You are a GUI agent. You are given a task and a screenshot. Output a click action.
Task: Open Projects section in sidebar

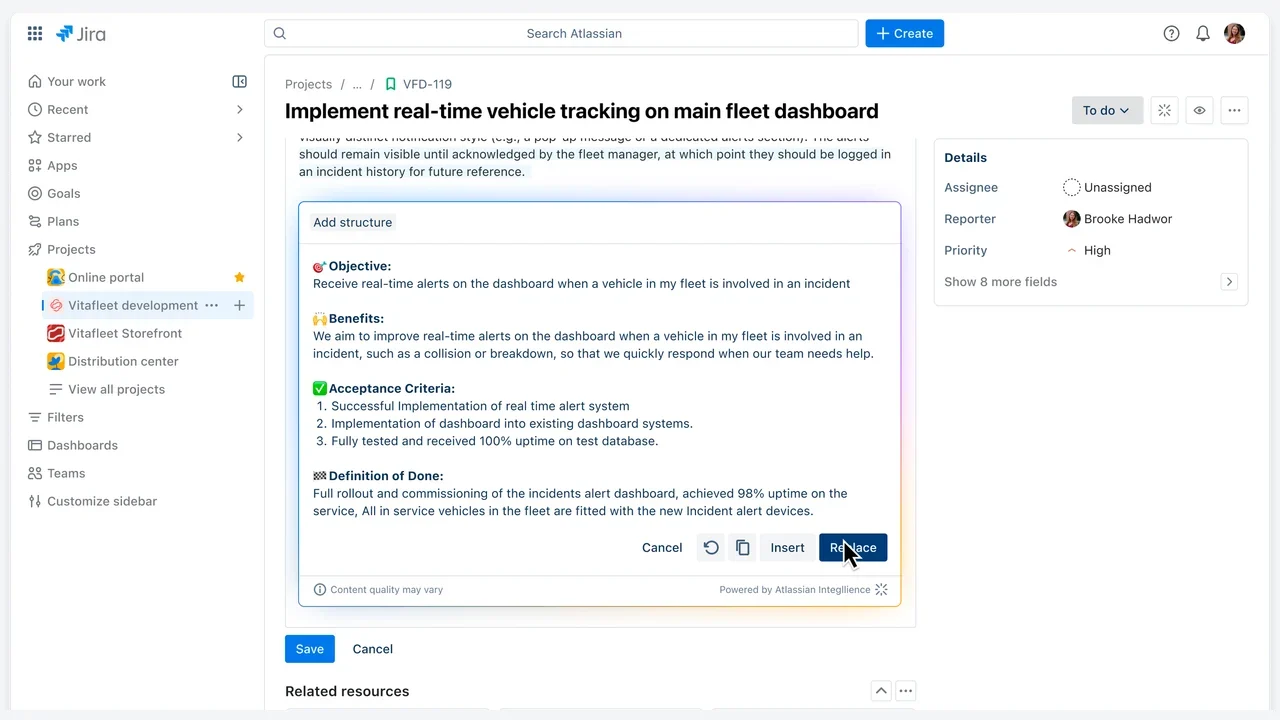click(x=71, y=249)
